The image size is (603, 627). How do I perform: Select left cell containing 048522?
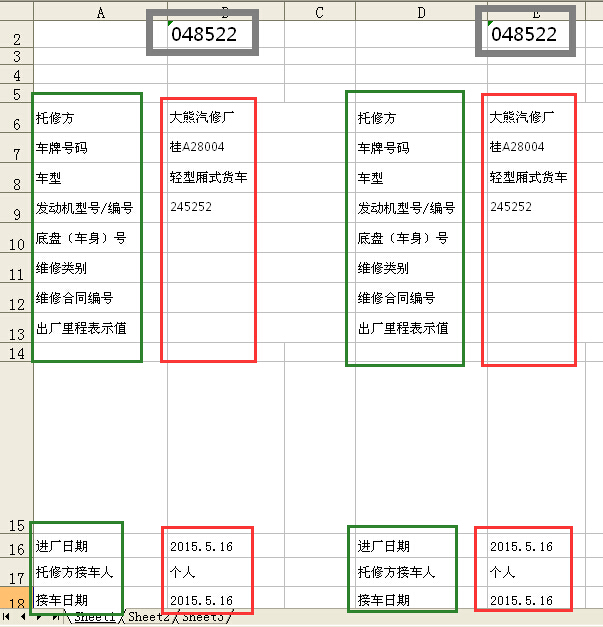tap(204, 34)
